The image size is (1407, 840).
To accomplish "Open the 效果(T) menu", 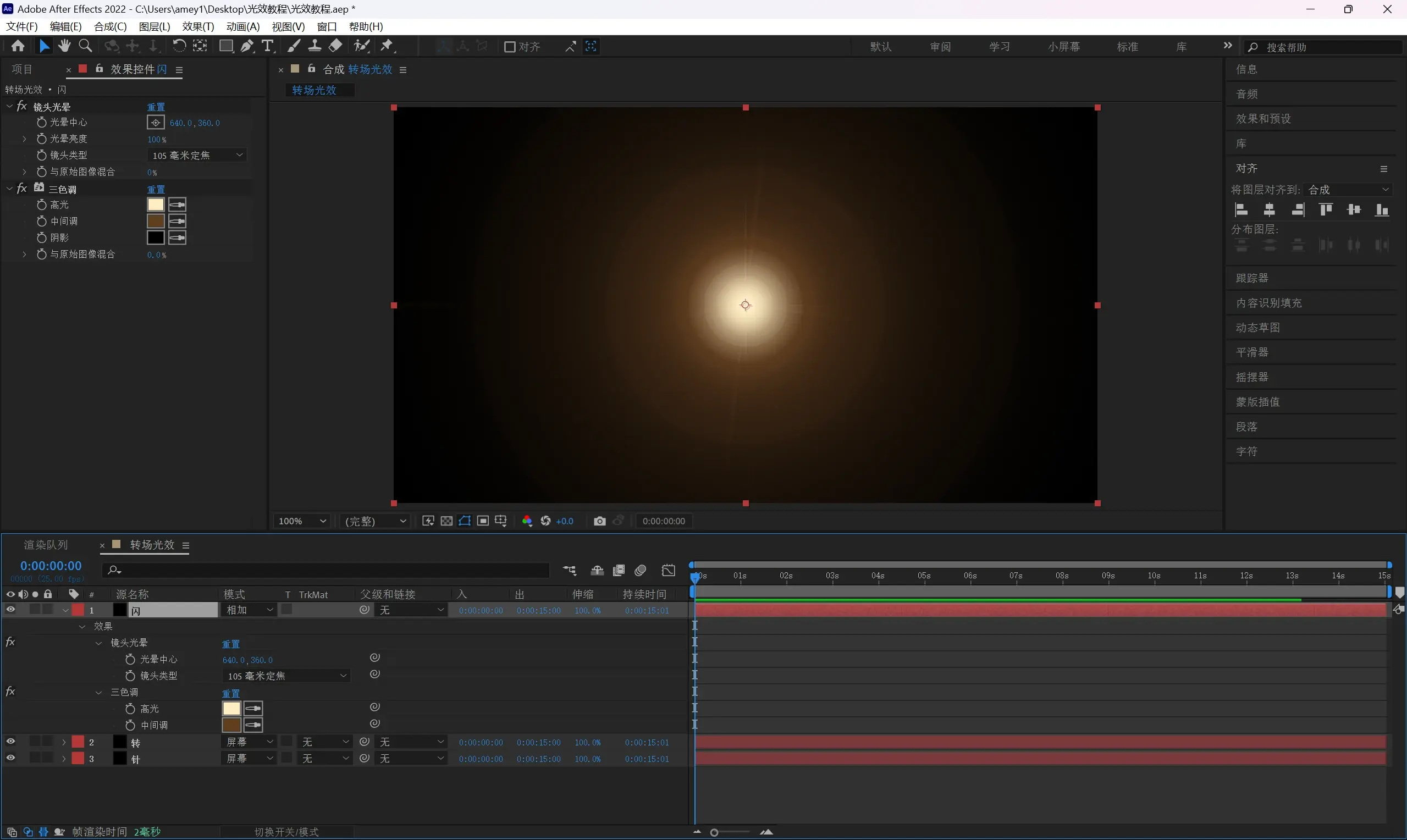I will pyautogui.click(x=198, y=26).
